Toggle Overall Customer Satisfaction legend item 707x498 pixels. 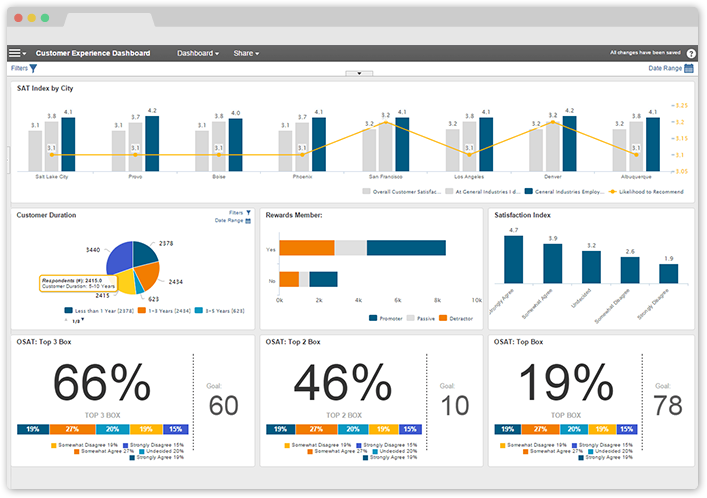pos(401,192)
